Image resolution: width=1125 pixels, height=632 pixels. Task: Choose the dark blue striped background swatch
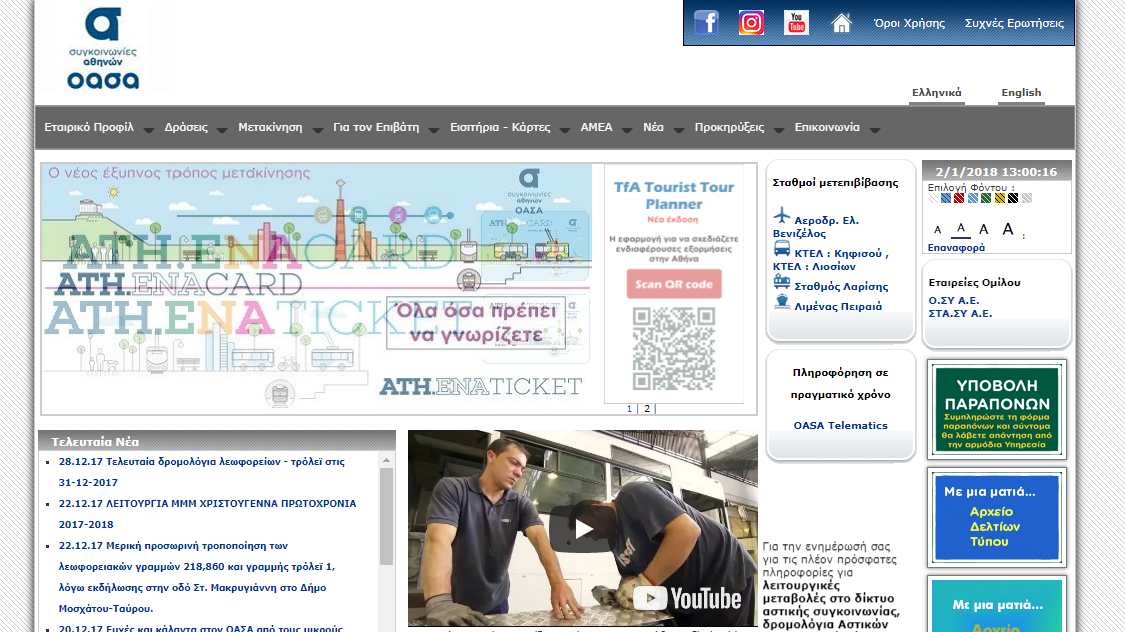(x=946, y=198)
